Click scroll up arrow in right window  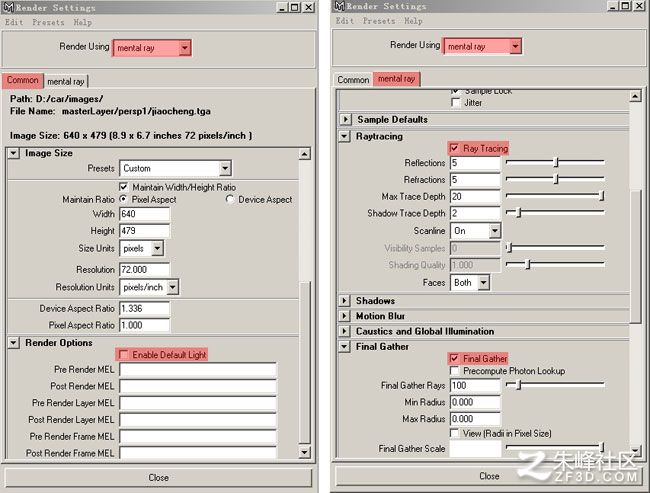click(635, 97)
